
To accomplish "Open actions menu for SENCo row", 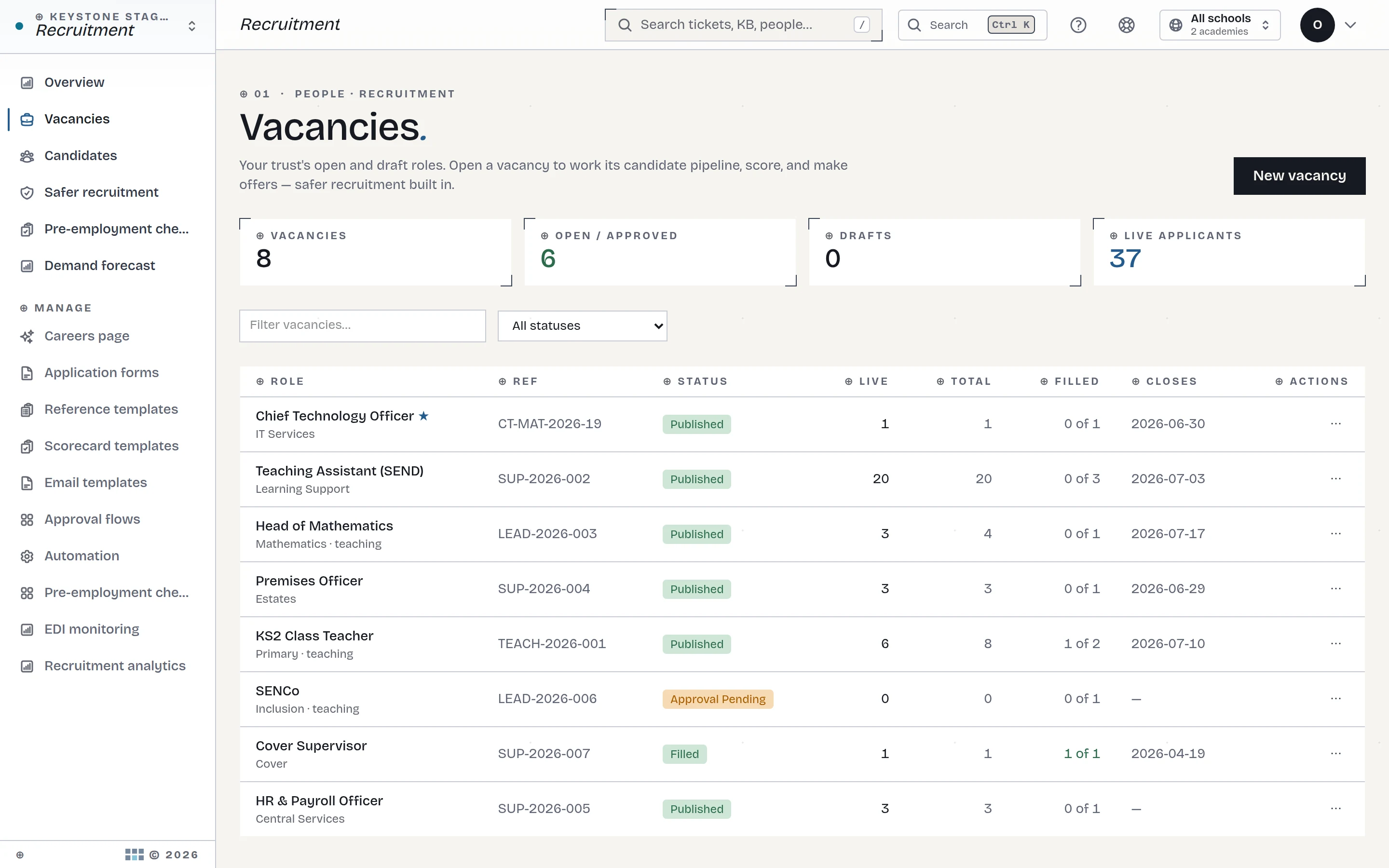I will click(x=1335, y=699).
